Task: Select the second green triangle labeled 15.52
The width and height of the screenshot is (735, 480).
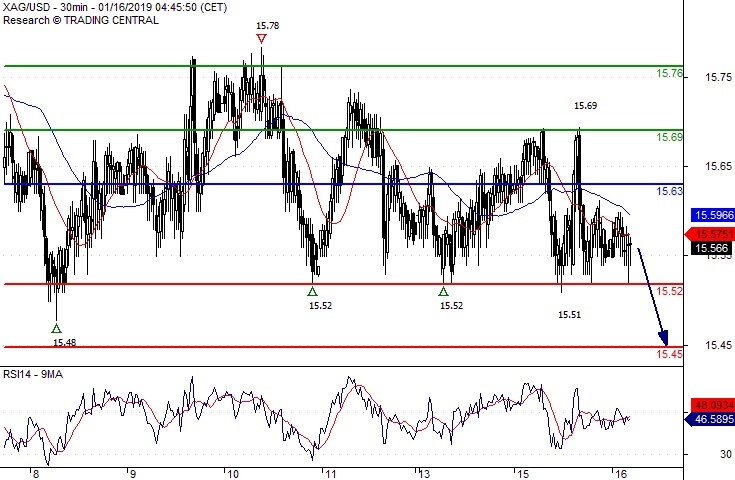Action: 443,291
